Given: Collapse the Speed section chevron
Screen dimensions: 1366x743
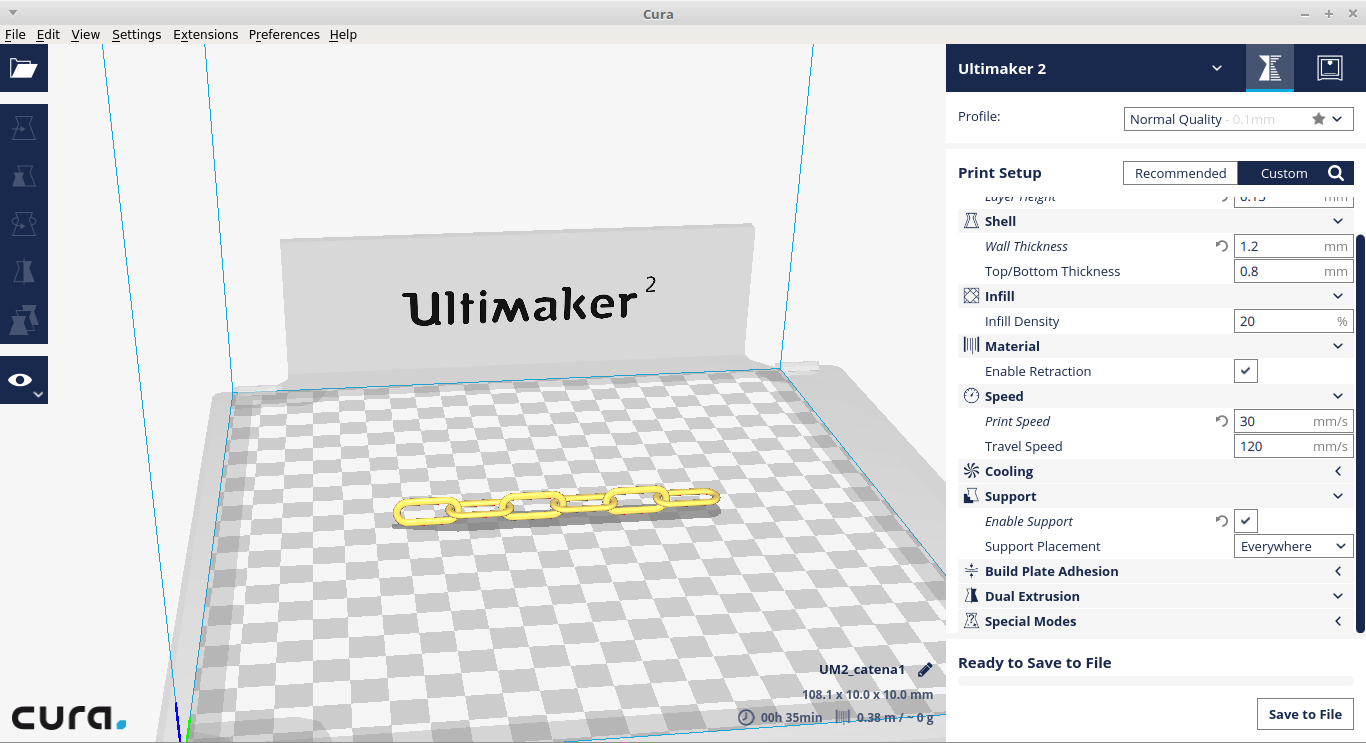Looking at the screenshot, I should tap(1338, 396).
